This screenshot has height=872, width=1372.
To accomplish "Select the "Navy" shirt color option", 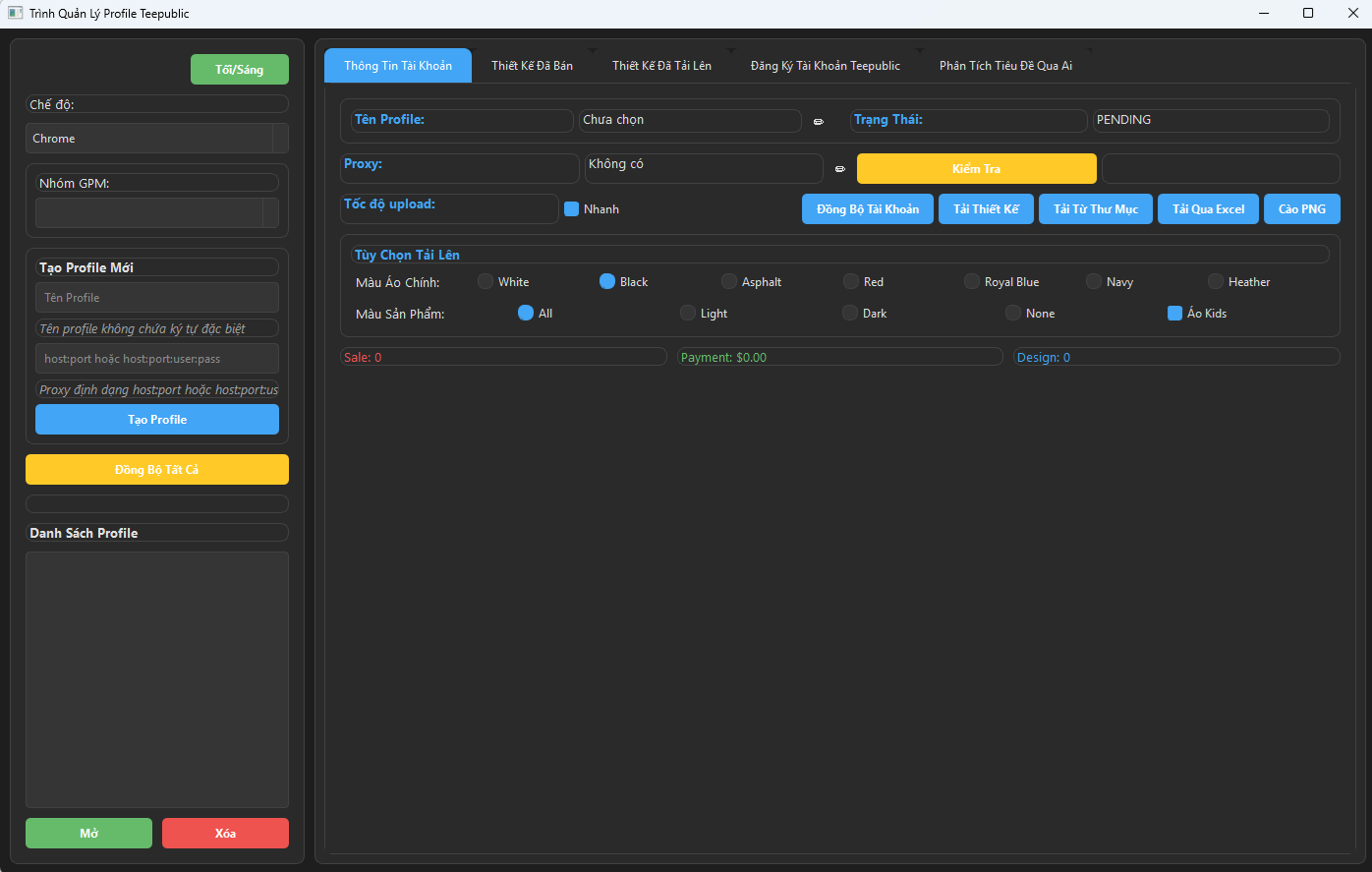I will 1093,281.
